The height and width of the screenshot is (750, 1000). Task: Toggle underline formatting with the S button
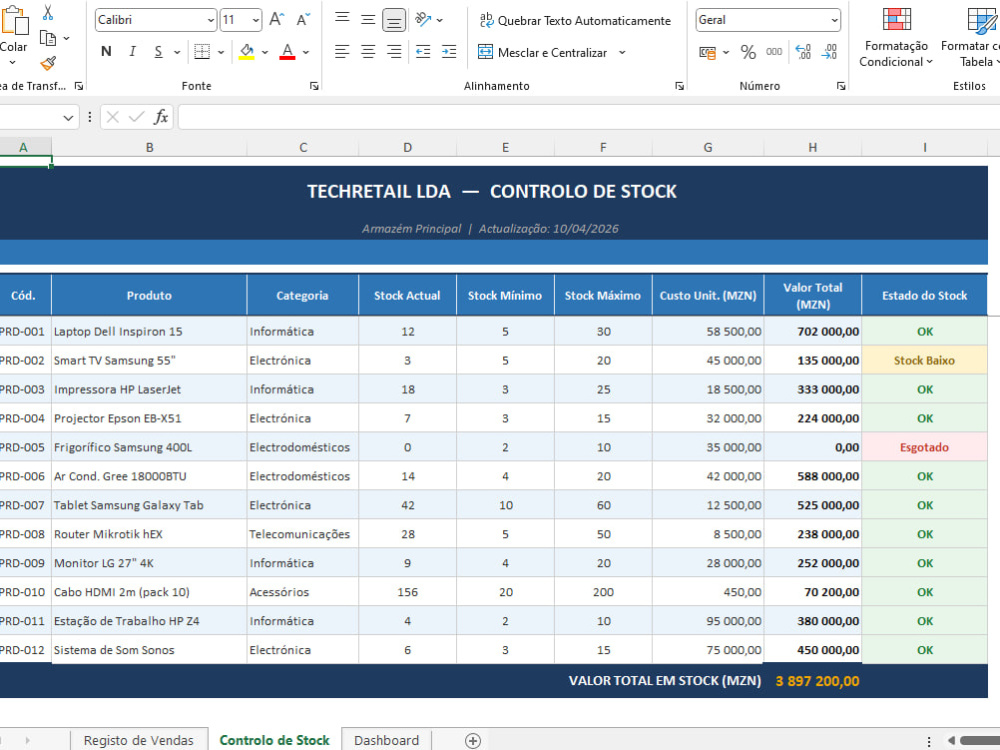[x=158, y=52]
